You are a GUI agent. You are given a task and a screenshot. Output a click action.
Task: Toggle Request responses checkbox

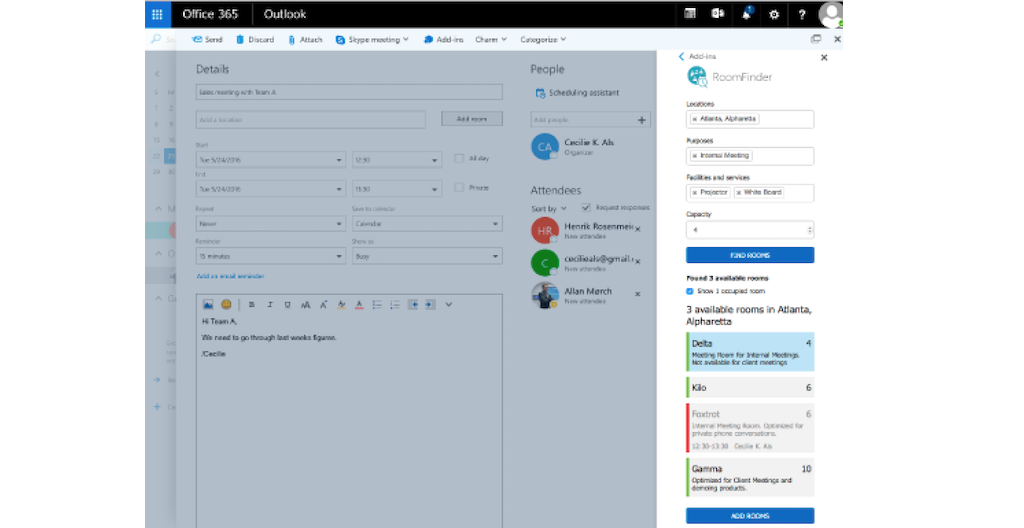586,207
